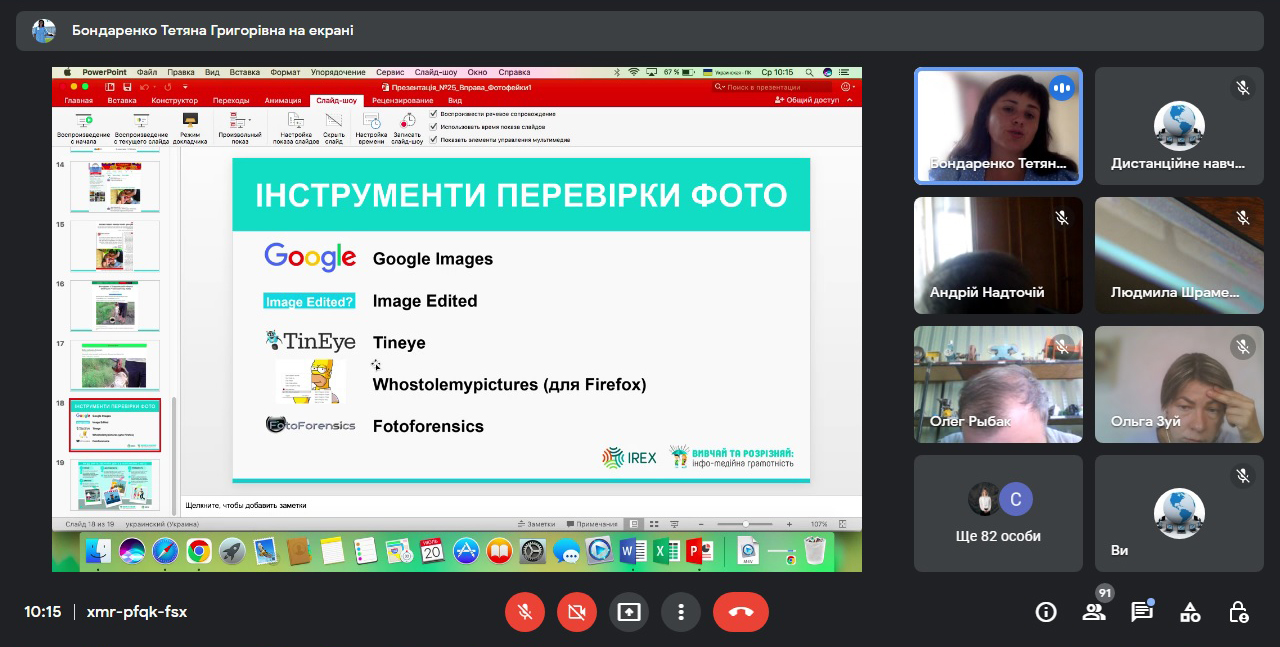
Task: Open the Activities shapes icon
Action: (1190, 612)
